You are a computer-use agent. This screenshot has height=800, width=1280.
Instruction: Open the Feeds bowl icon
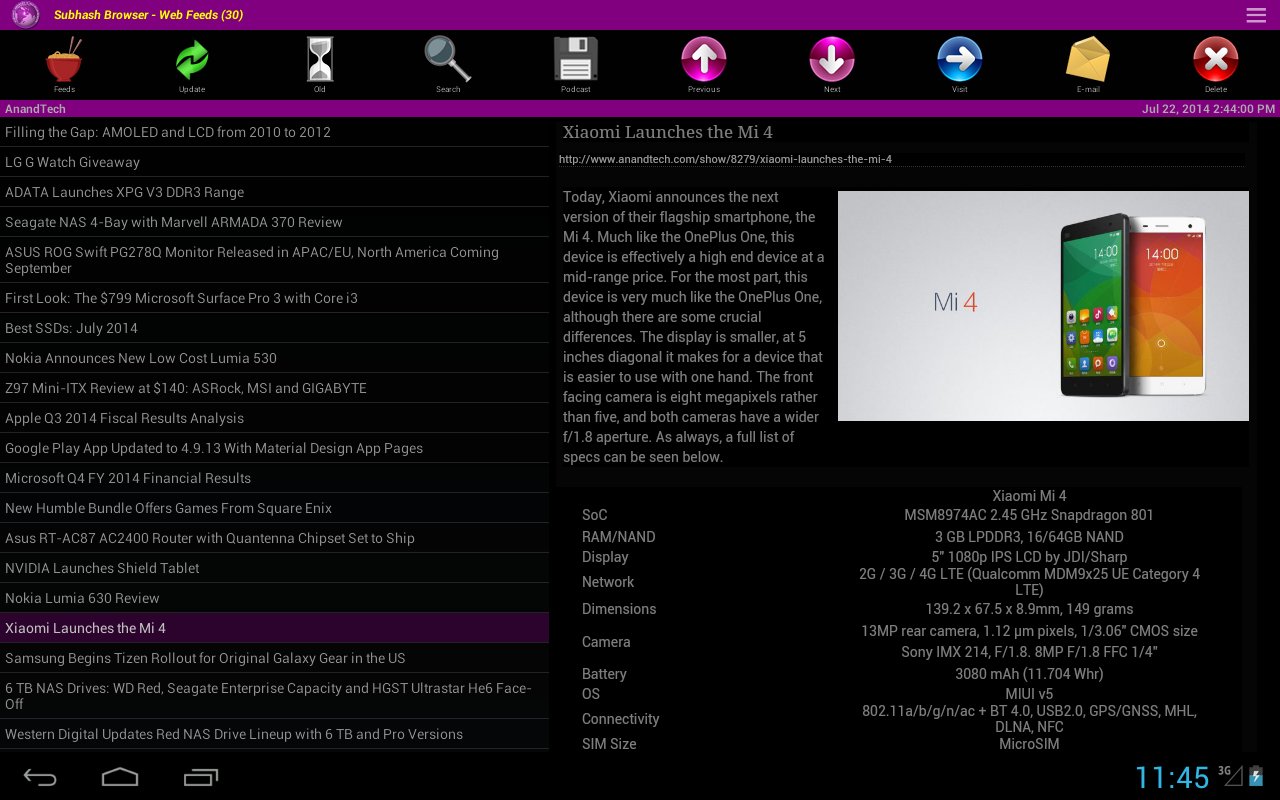64,60
